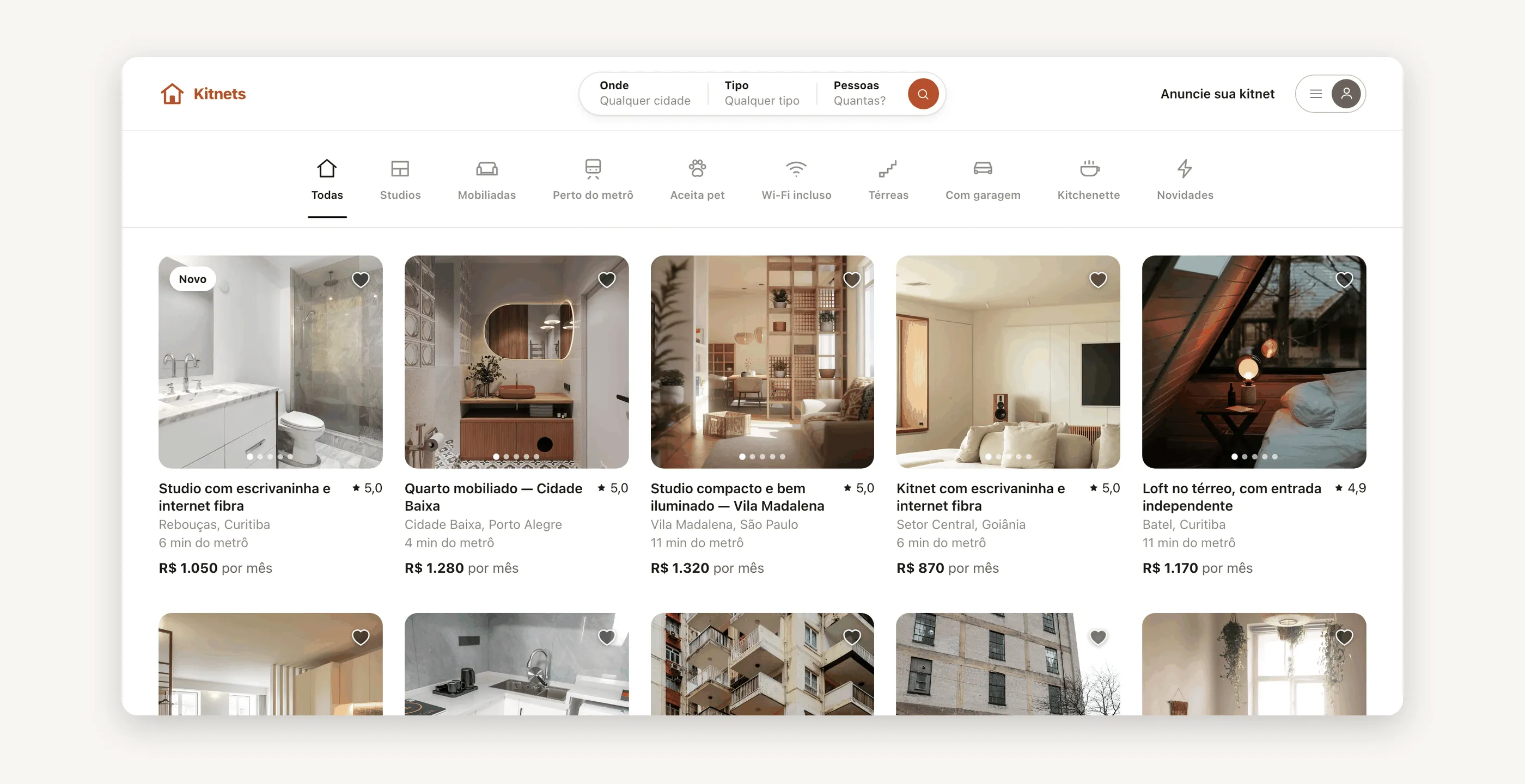Open the brick building exterior photo
The width and height of the screenshot is (1525, 784).
tap(1008, 664)
